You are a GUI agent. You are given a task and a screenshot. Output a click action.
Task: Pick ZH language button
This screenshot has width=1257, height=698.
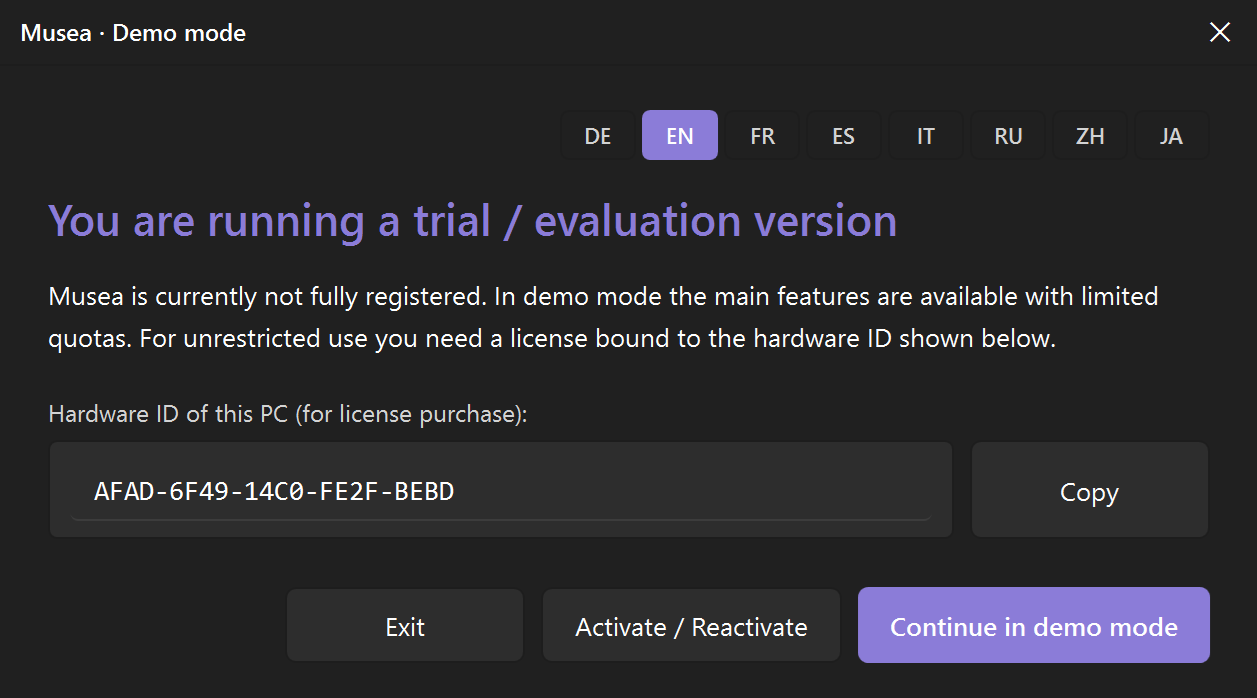pos(1090,135)
